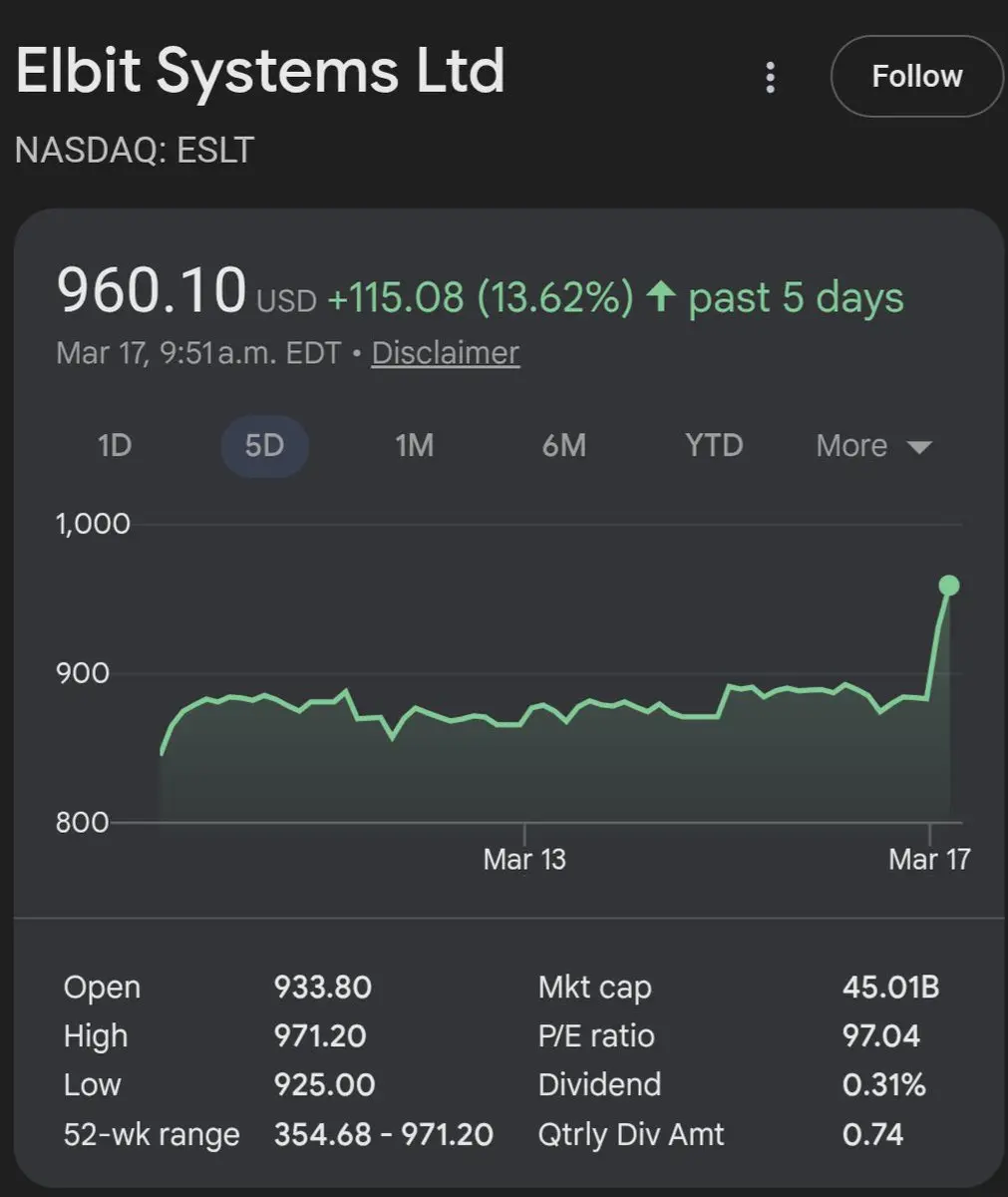Click the dropdown arrow beside More
Image resolution: width=1008 pixels, height=1197 pixels.
point(919,447)
